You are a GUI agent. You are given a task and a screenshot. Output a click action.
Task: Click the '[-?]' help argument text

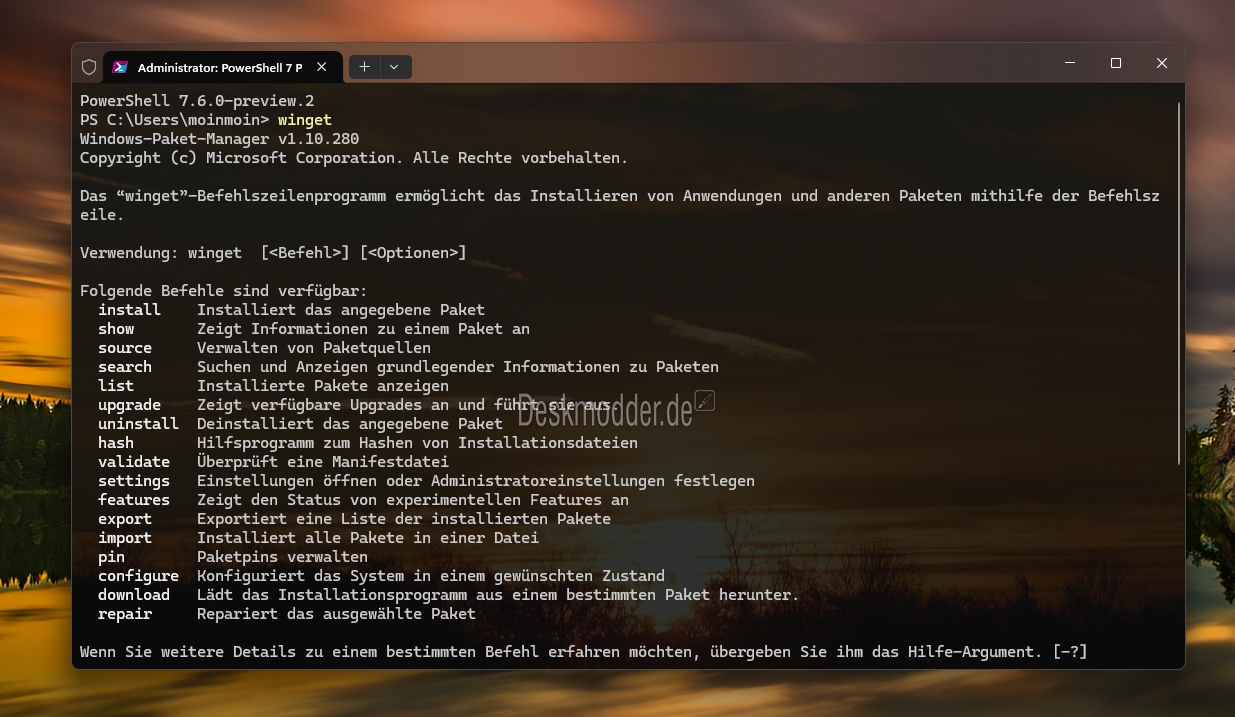tap(1070, 652)
